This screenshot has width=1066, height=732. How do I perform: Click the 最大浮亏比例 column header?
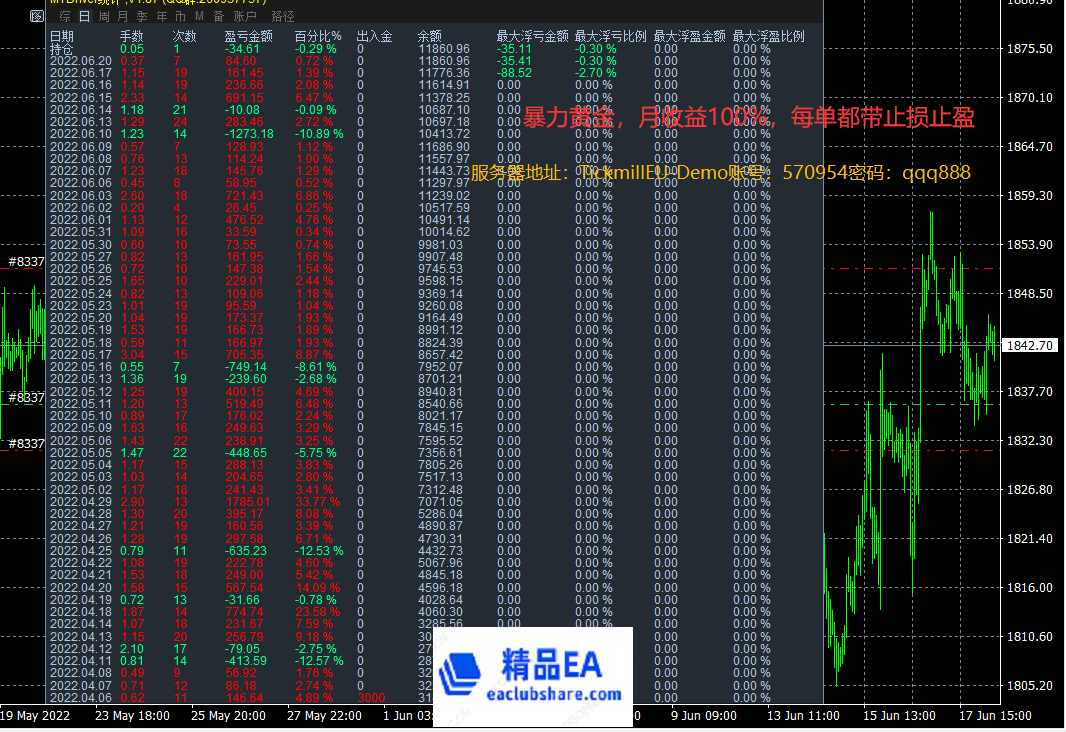pyautogui.click(x=611, y=36)
